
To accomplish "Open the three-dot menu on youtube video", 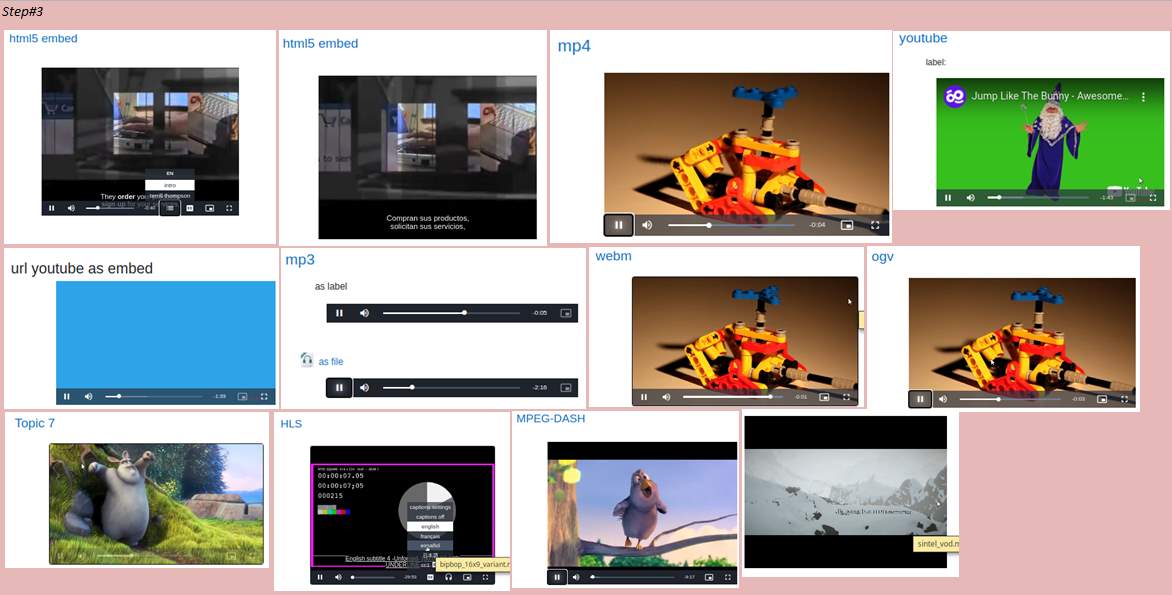I will (x=1143, y=96).
